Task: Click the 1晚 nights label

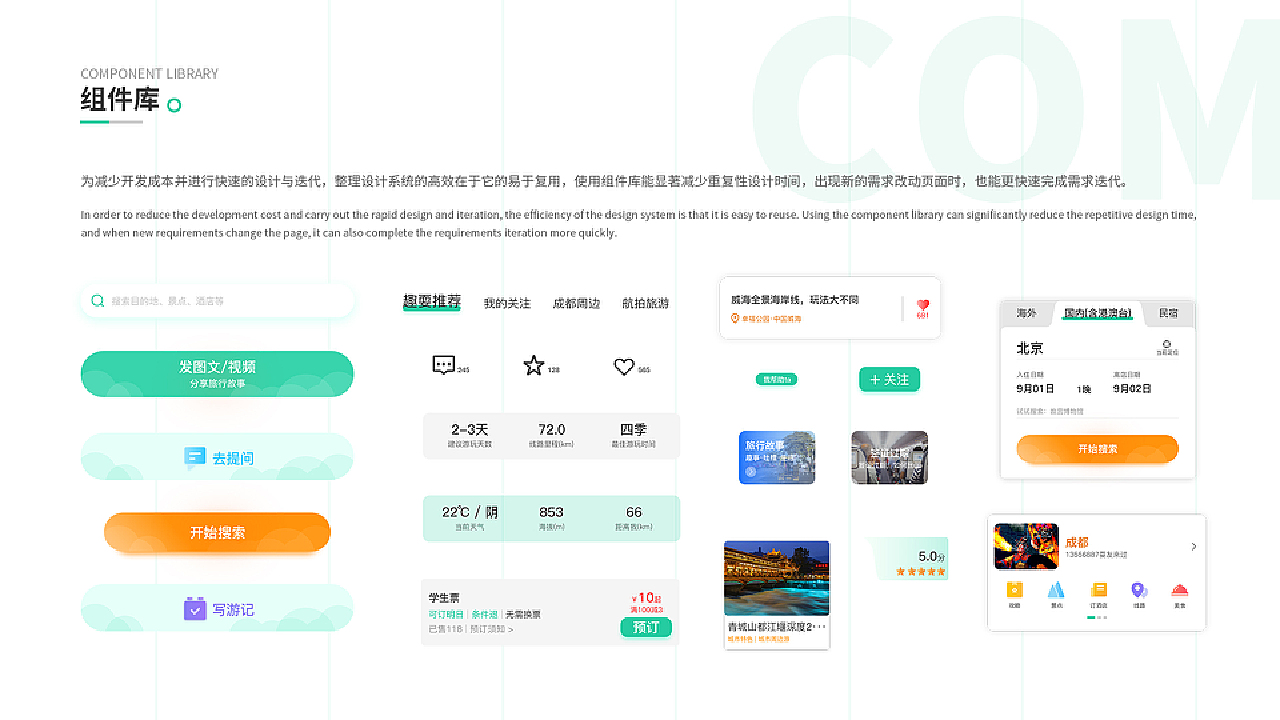Action: pyautogui.click(x=1084, y=389)
